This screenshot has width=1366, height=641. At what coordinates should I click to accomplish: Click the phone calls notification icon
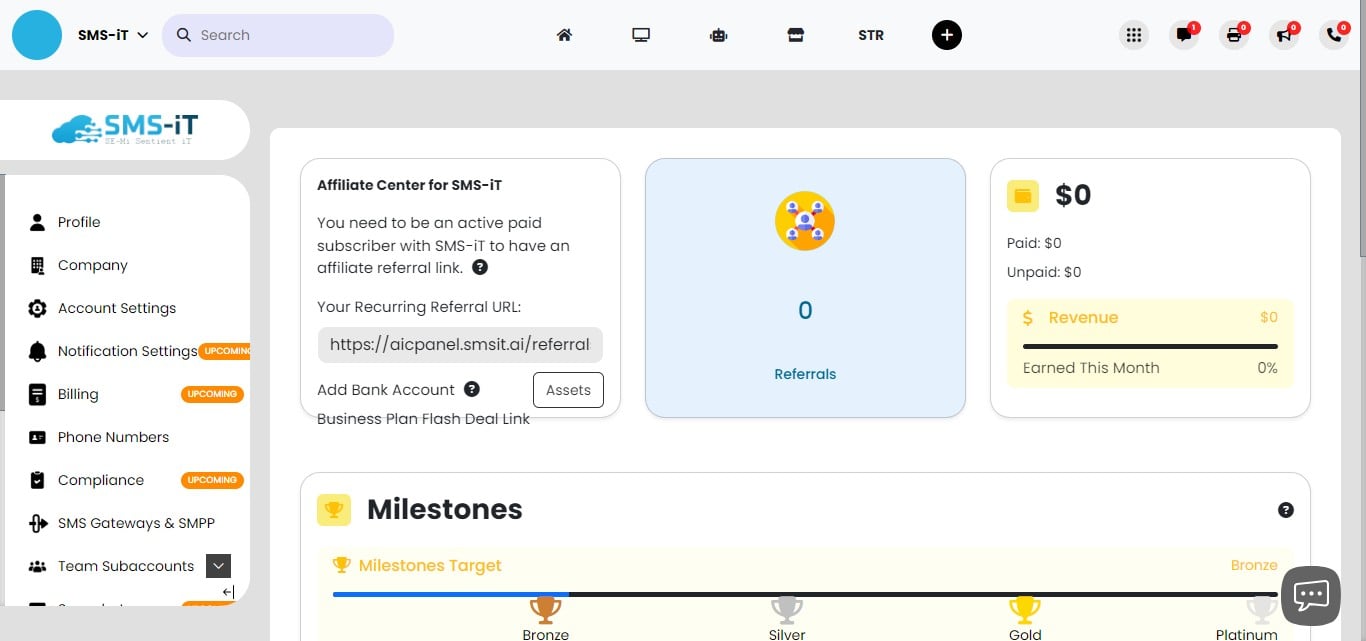(x=1334, y=35)
